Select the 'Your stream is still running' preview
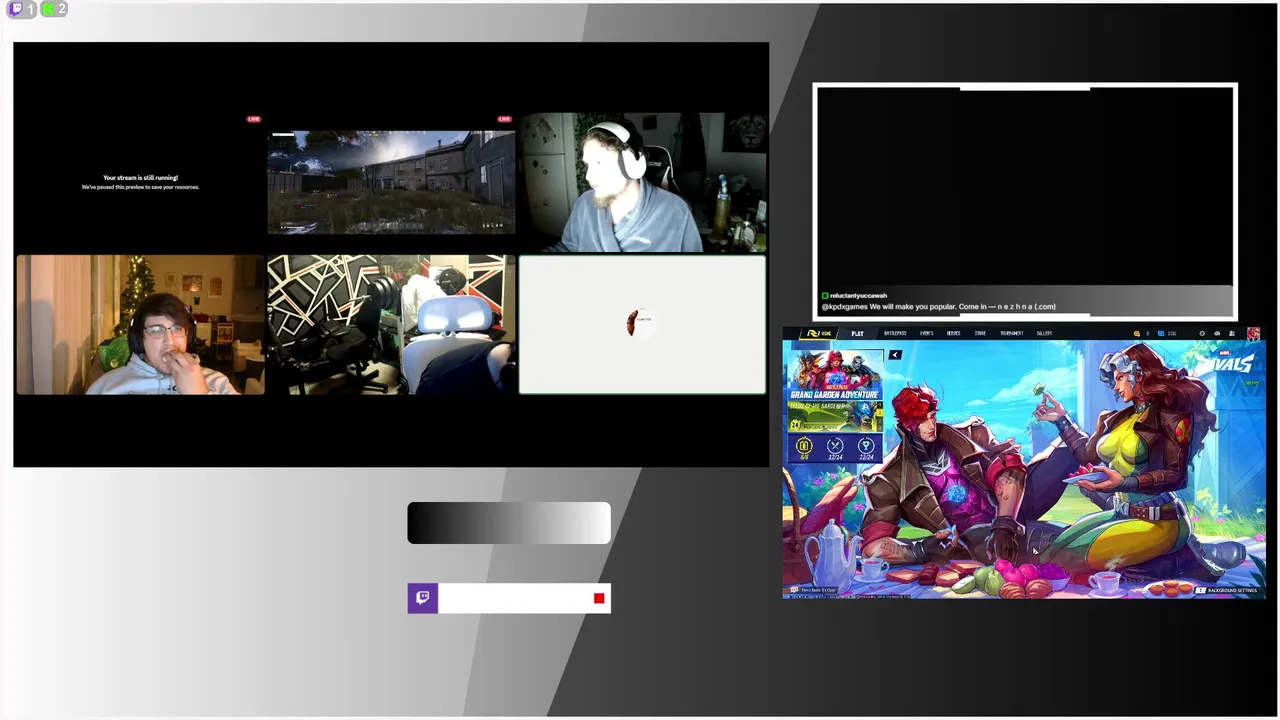The height and width of the screenshot is (720, 1280). [140, 182]
